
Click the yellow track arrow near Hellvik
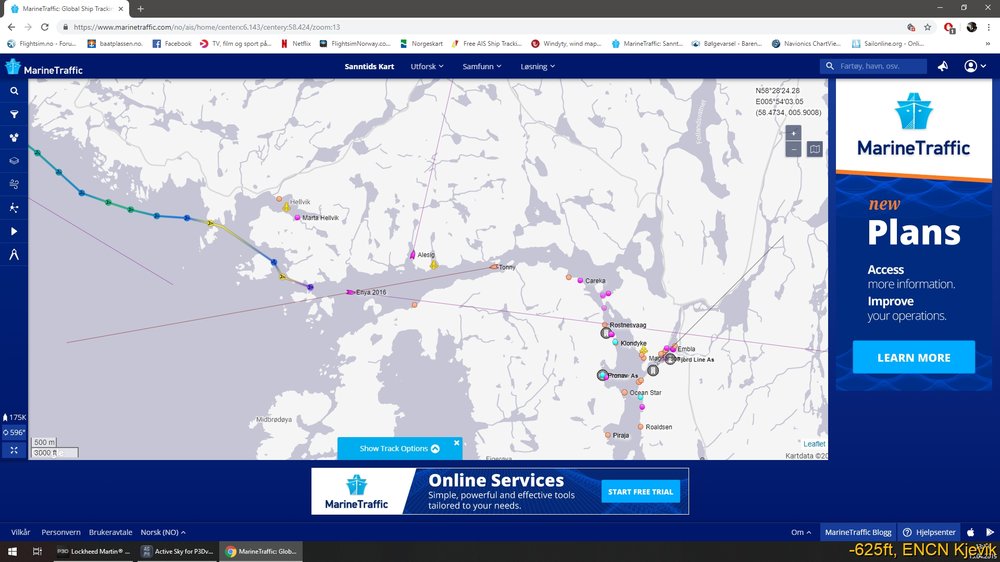coord(210,223)
